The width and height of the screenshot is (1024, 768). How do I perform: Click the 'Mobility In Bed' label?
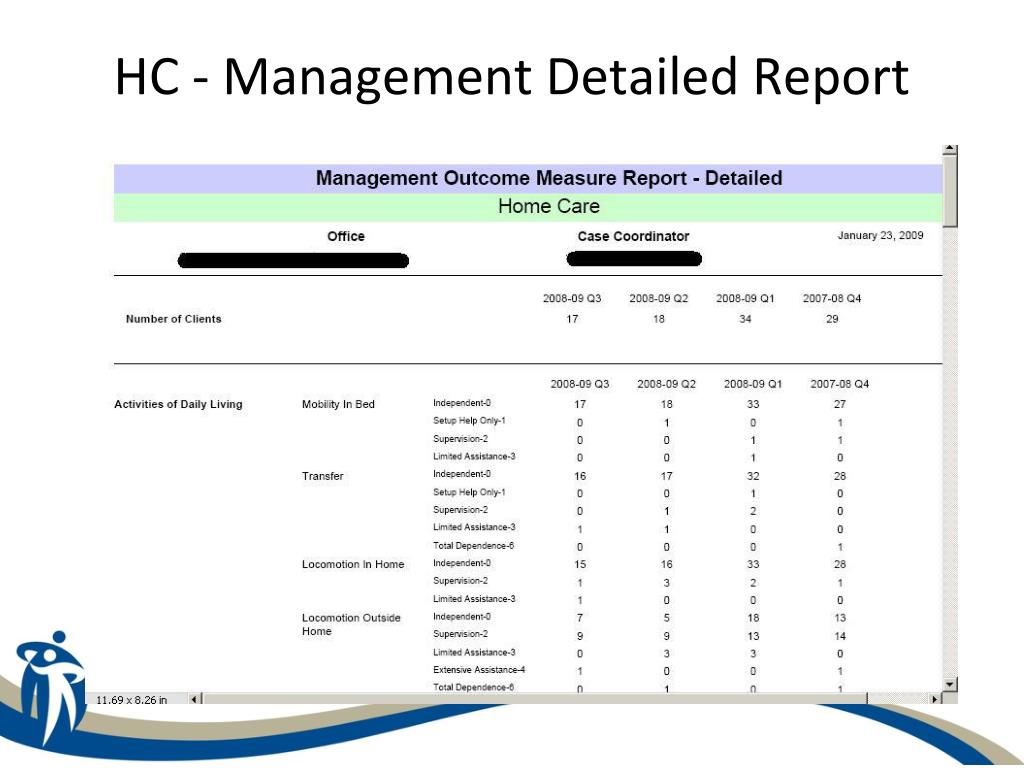pos(338,404)
